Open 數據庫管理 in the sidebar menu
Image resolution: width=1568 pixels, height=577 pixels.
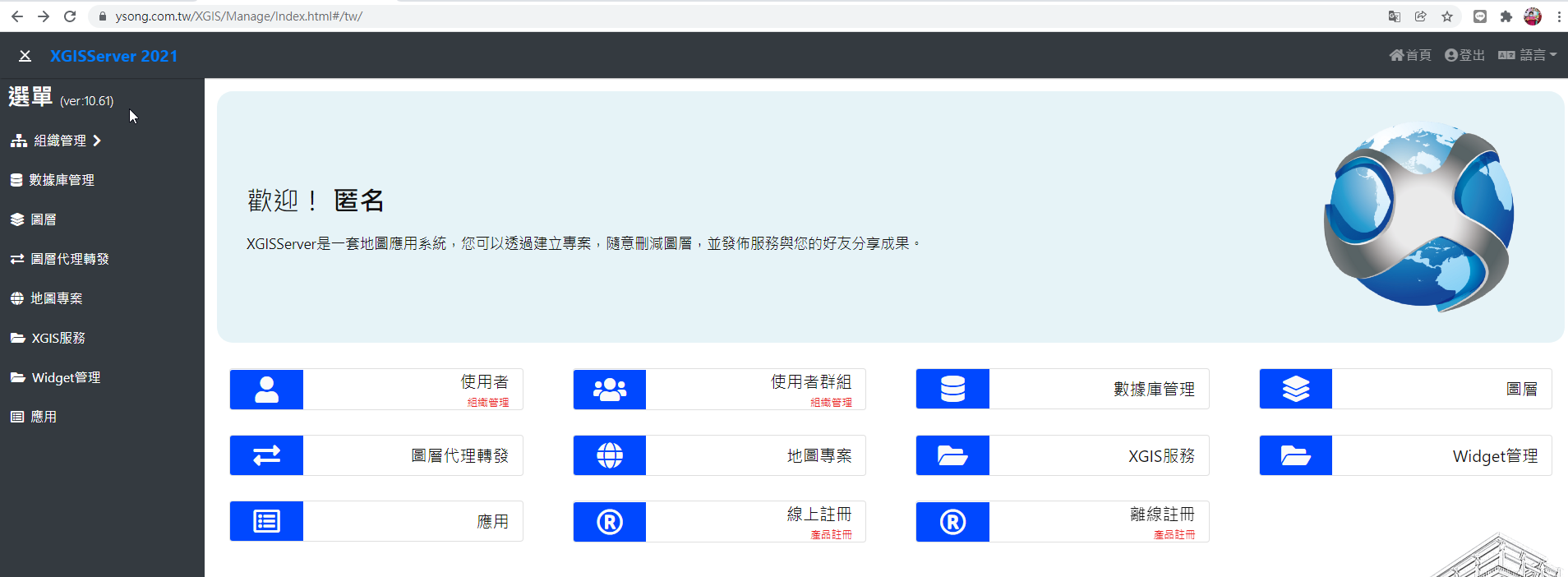point(53,180)
